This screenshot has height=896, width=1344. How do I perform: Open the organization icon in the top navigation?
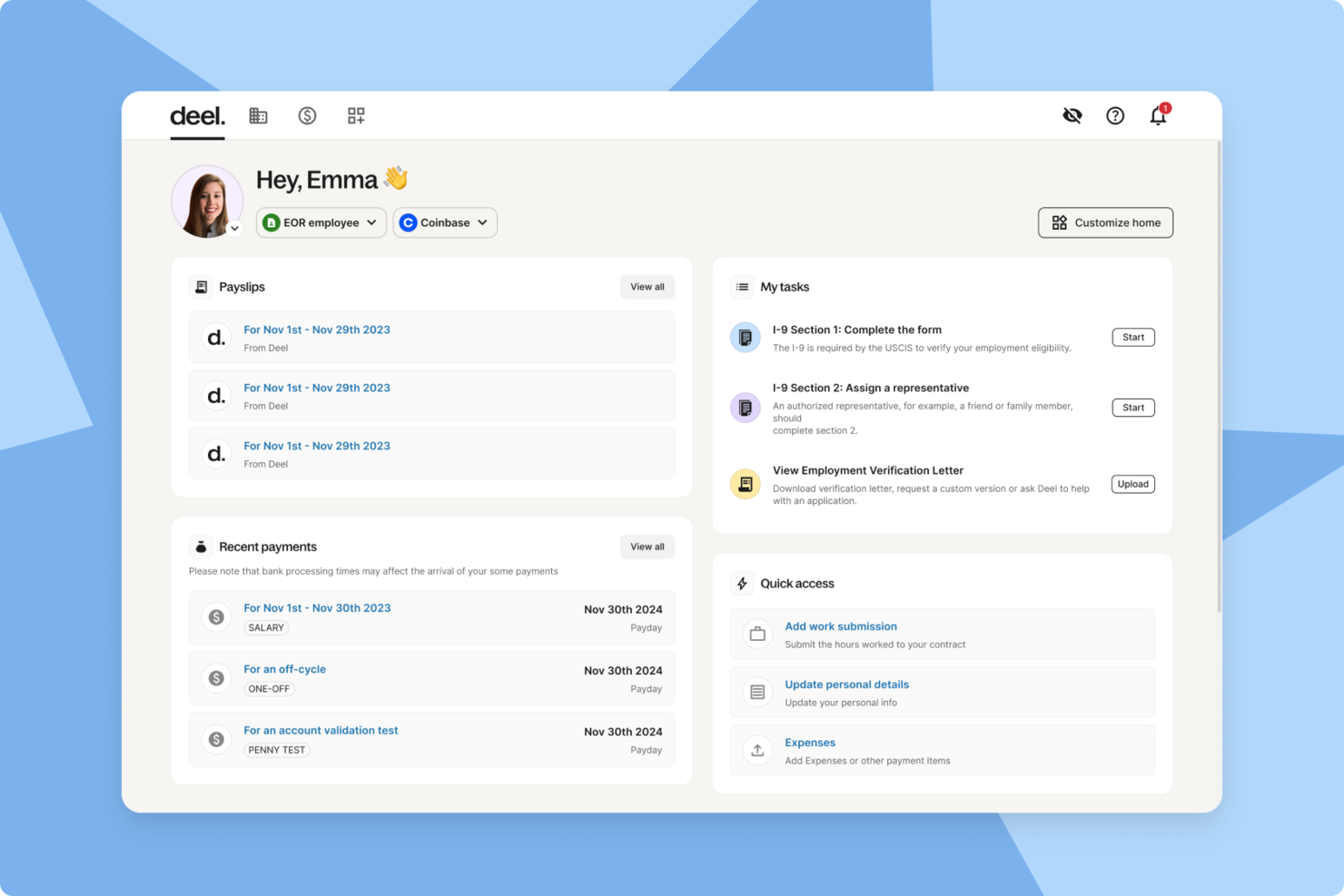258,115
